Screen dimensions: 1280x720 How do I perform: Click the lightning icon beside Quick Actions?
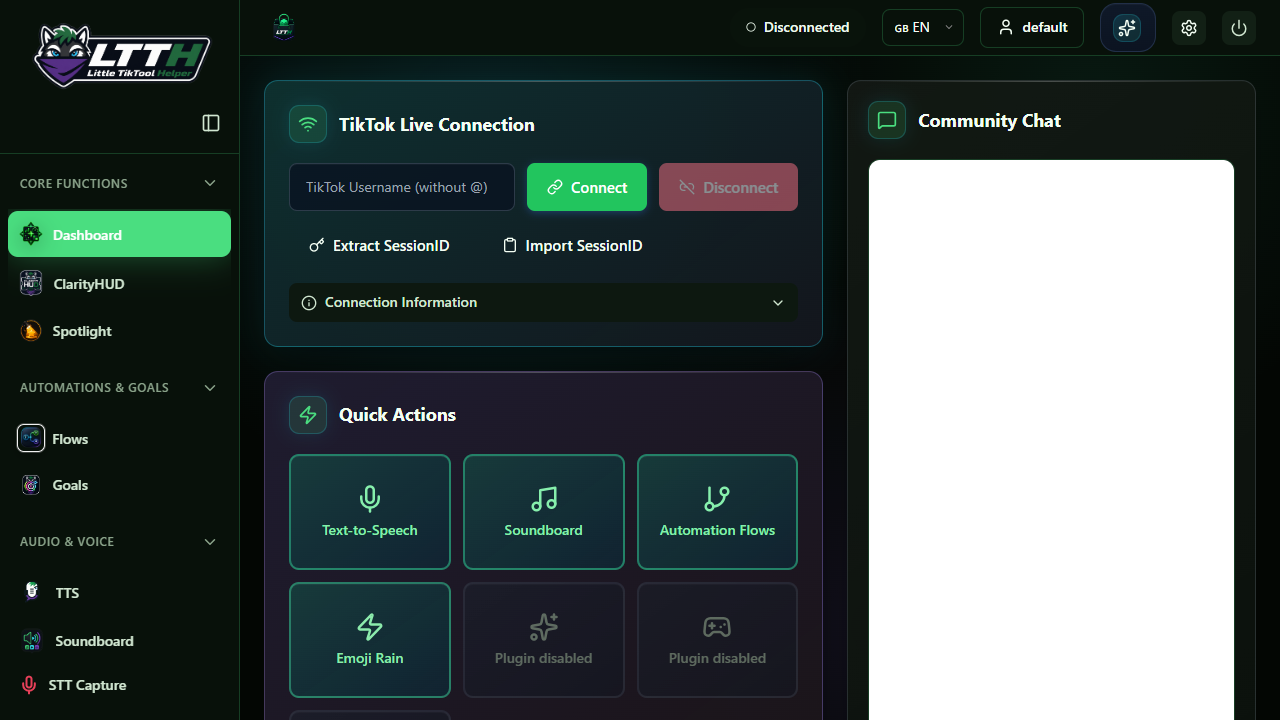pos(308,415)
